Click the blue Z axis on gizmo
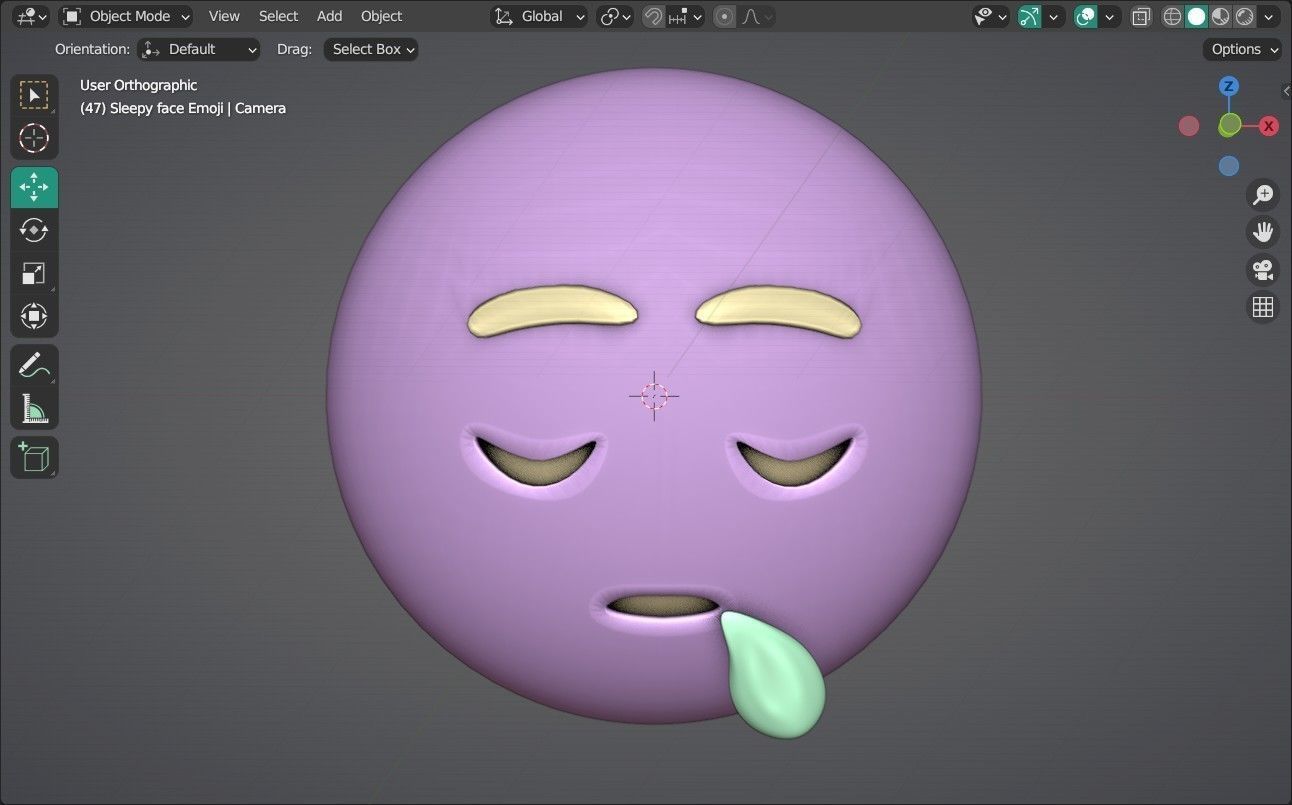 [x=1229, y=86]
